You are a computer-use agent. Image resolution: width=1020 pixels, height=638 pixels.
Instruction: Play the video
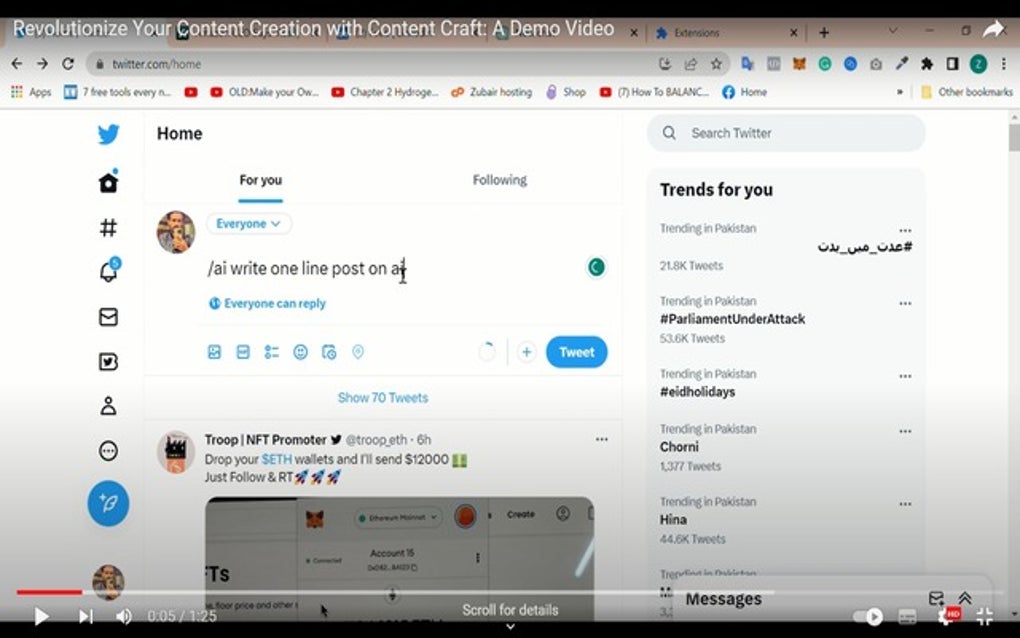point(40,616)
